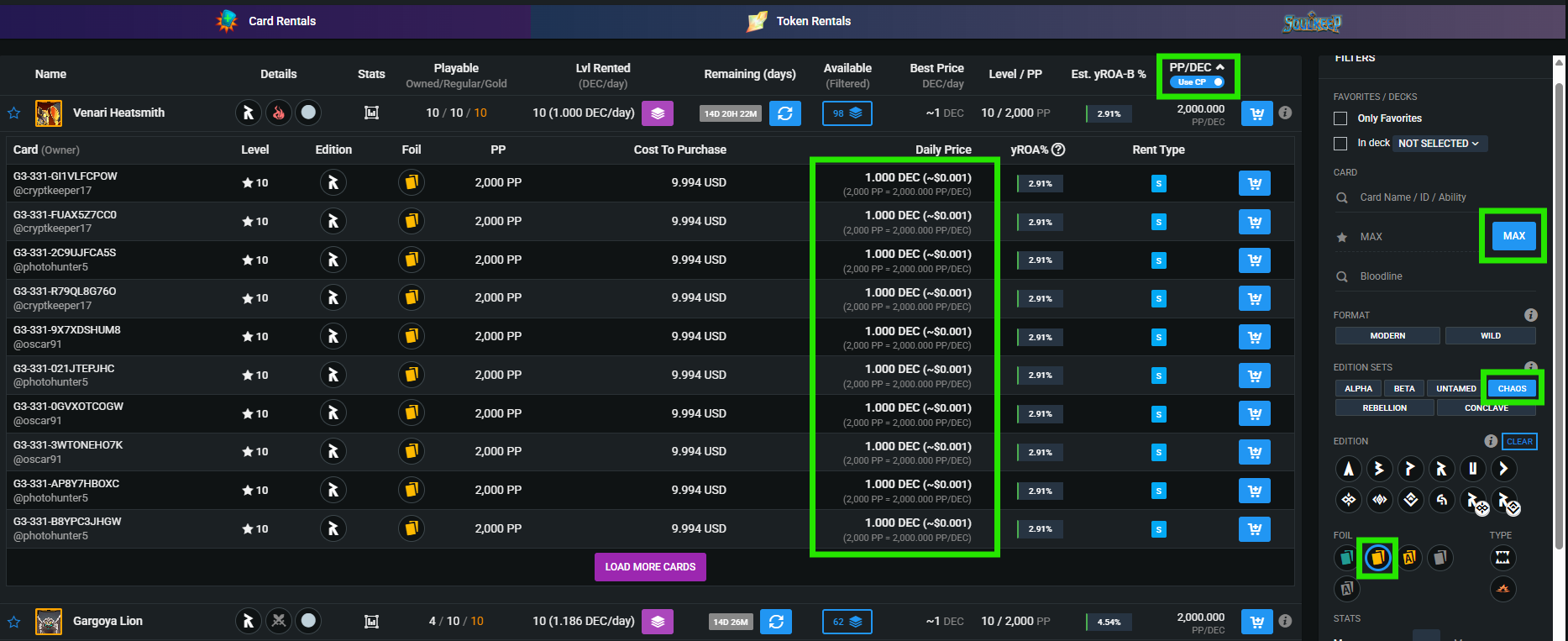The height and width of the screenshot is (641, 1568).
Task: Add card G3-331-GI1VLFCPOW to the cart
Action: point(1255,183)
